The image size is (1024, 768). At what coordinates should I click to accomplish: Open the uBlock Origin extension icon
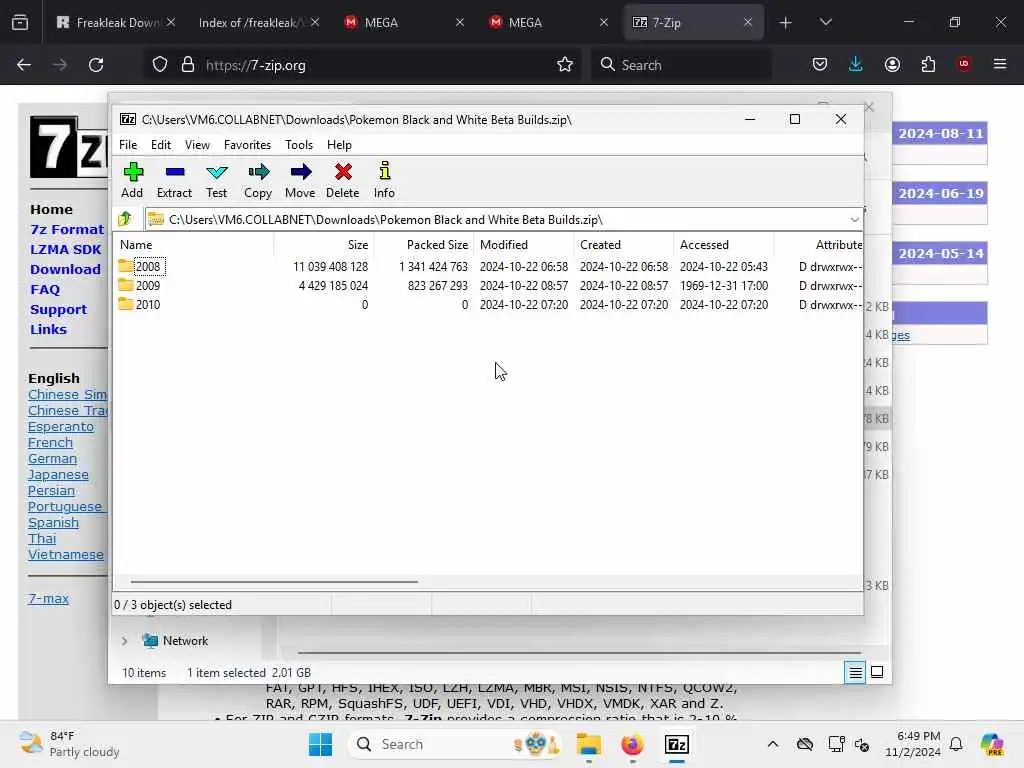(963, 65)
